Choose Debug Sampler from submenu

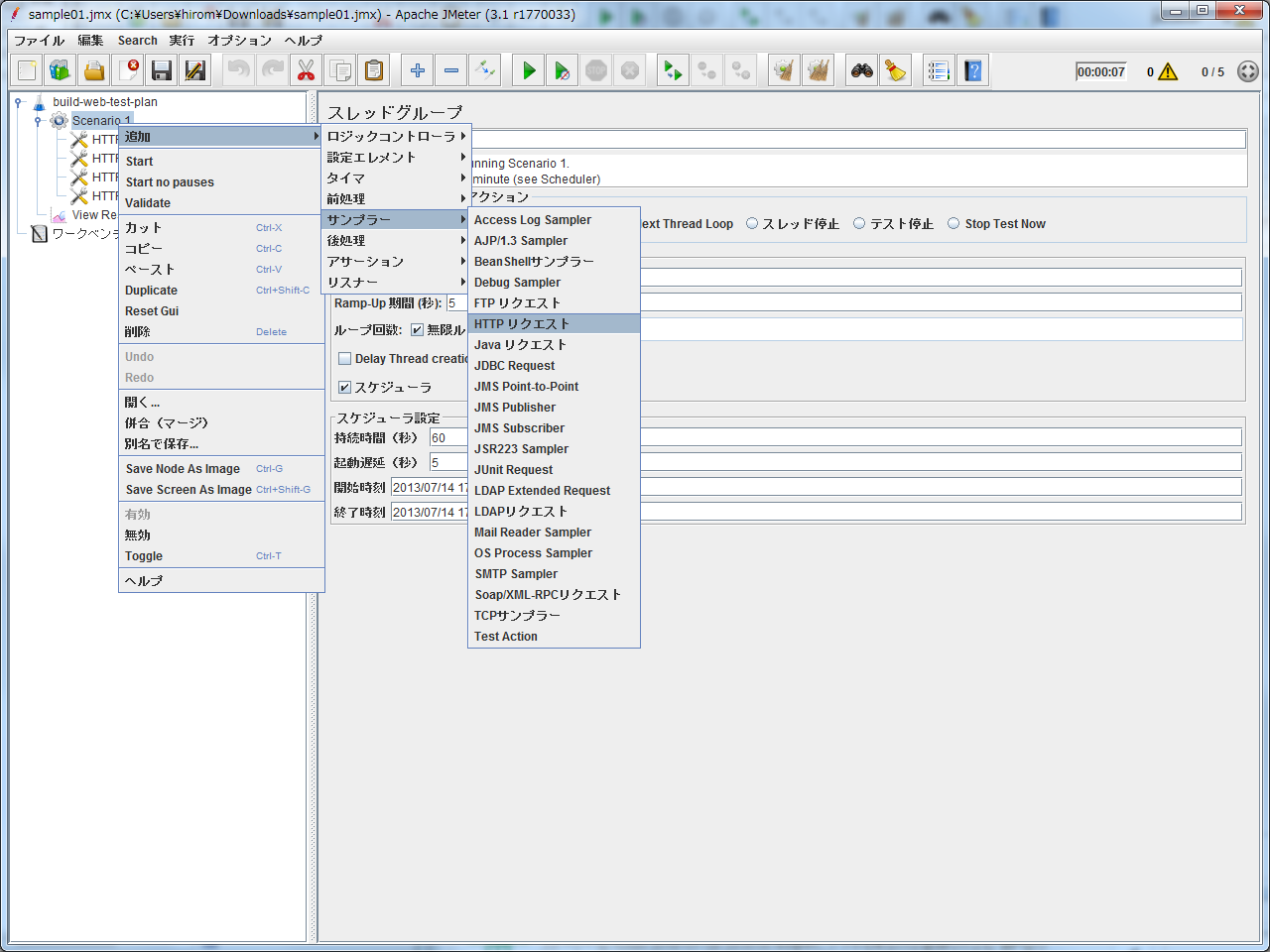554,282
